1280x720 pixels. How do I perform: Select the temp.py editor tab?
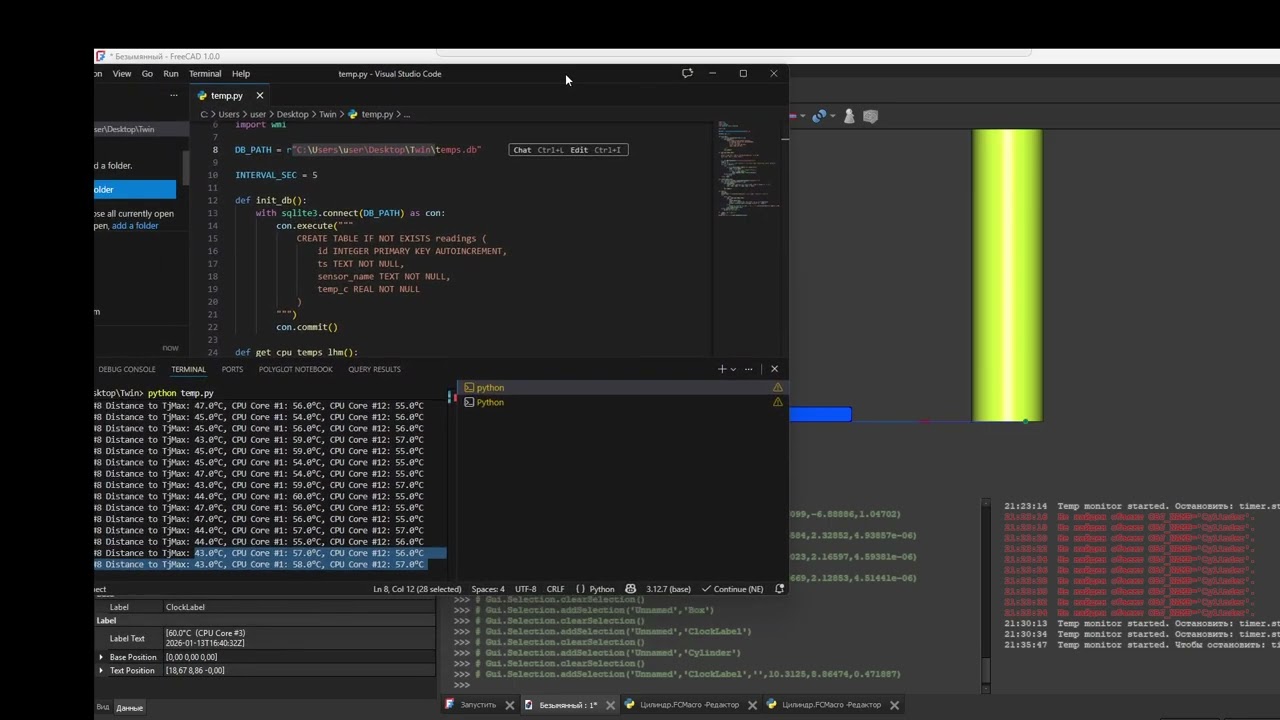(x=227, y=96)
